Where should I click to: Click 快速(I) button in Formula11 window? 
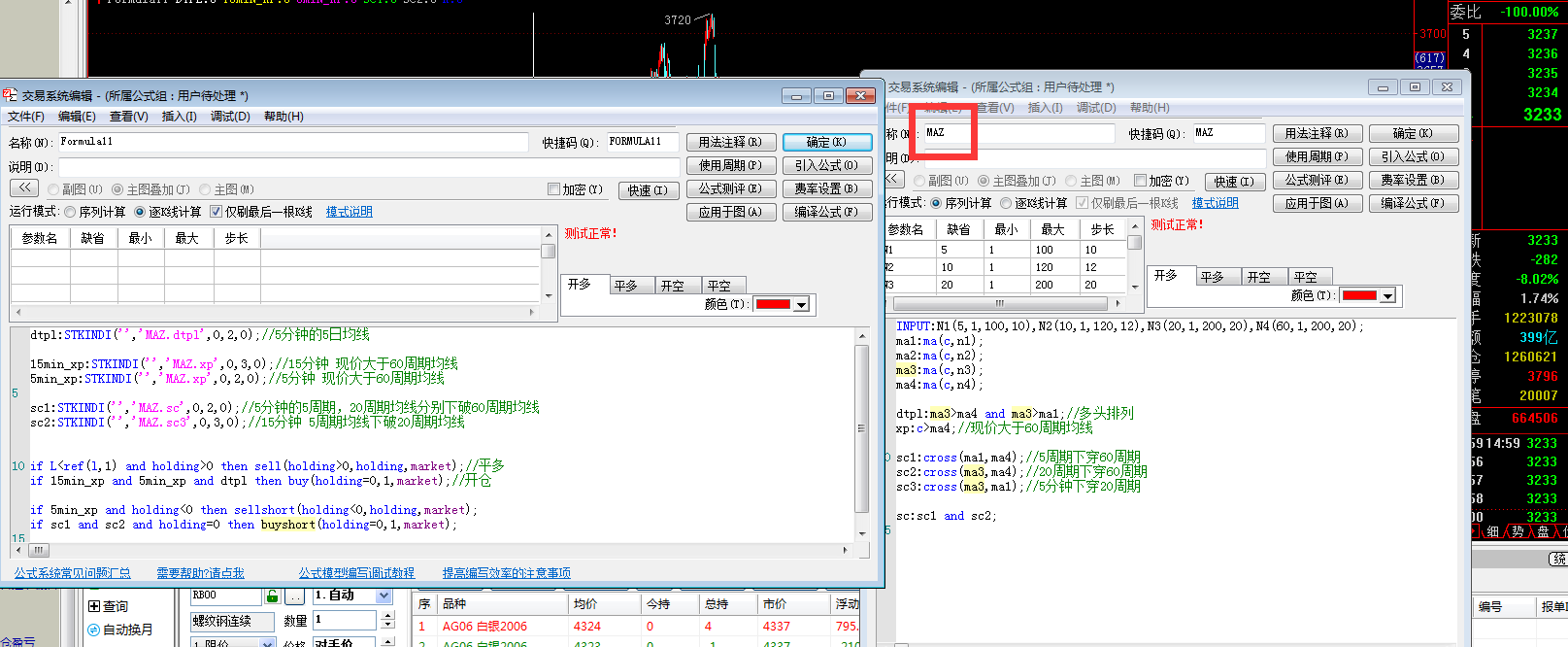[648, 190]
